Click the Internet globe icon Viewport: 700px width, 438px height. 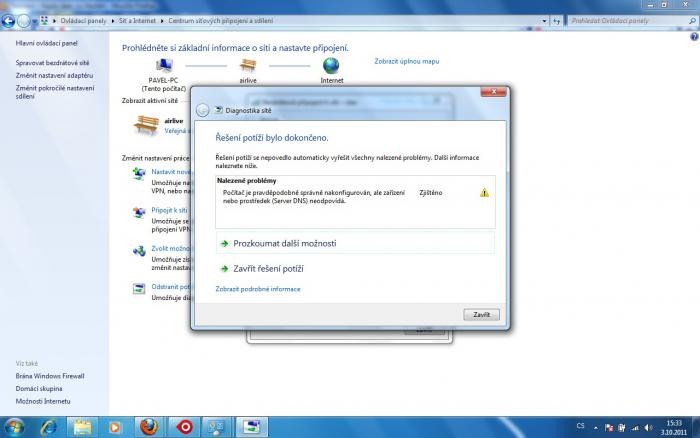point(330,66)
